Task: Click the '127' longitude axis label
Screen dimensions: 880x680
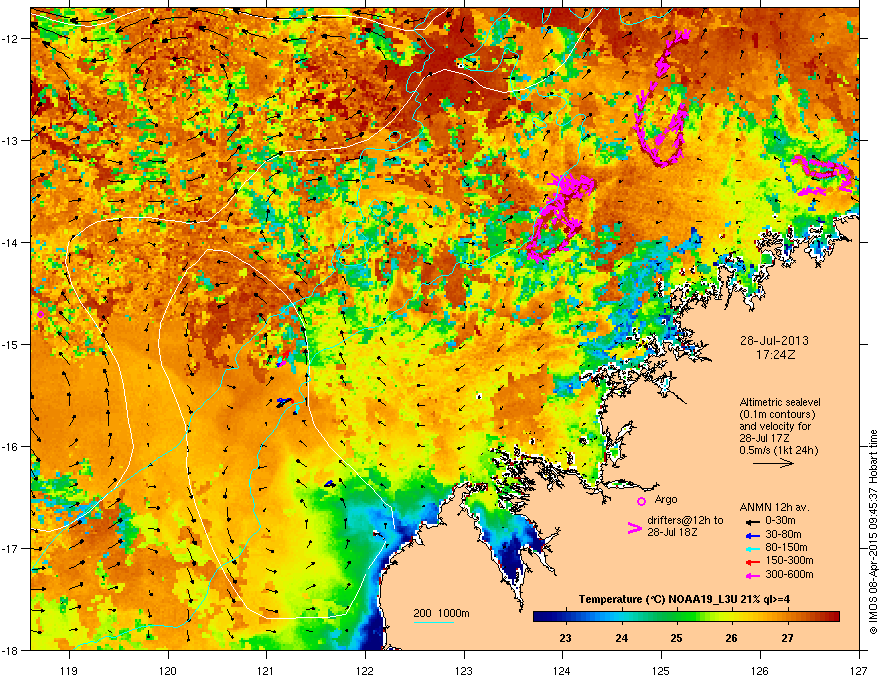Action: (x=859, y=670)
